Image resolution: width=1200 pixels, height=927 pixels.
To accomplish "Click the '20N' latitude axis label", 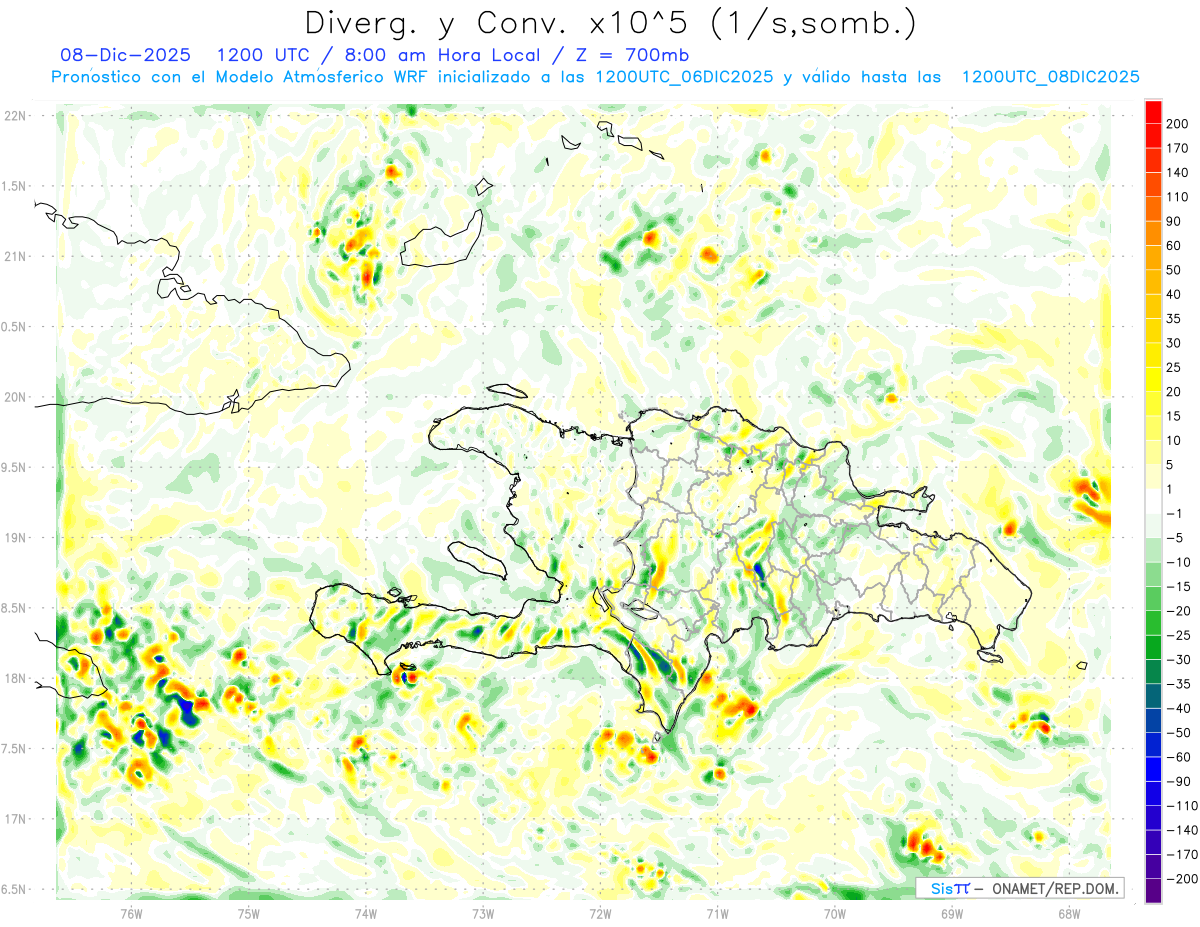I will (x=14, y=397).
